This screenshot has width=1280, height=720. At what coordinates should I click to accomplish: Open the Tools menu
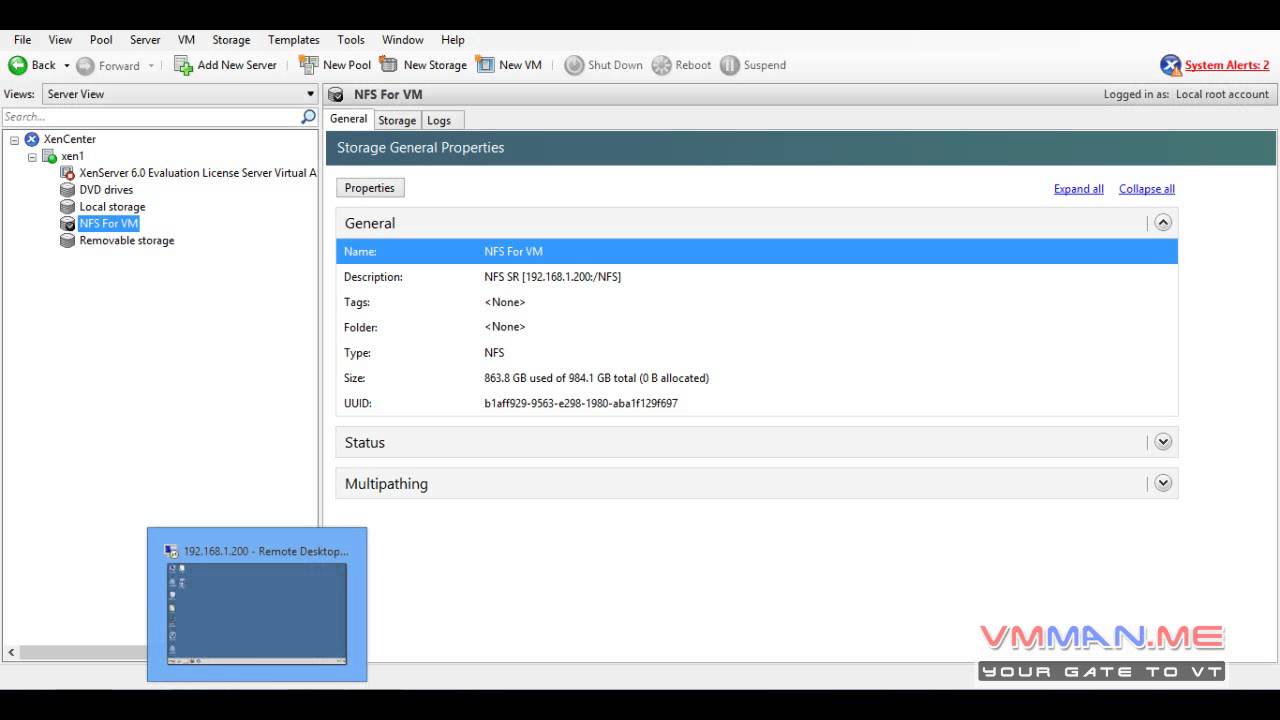pos(351,40)
